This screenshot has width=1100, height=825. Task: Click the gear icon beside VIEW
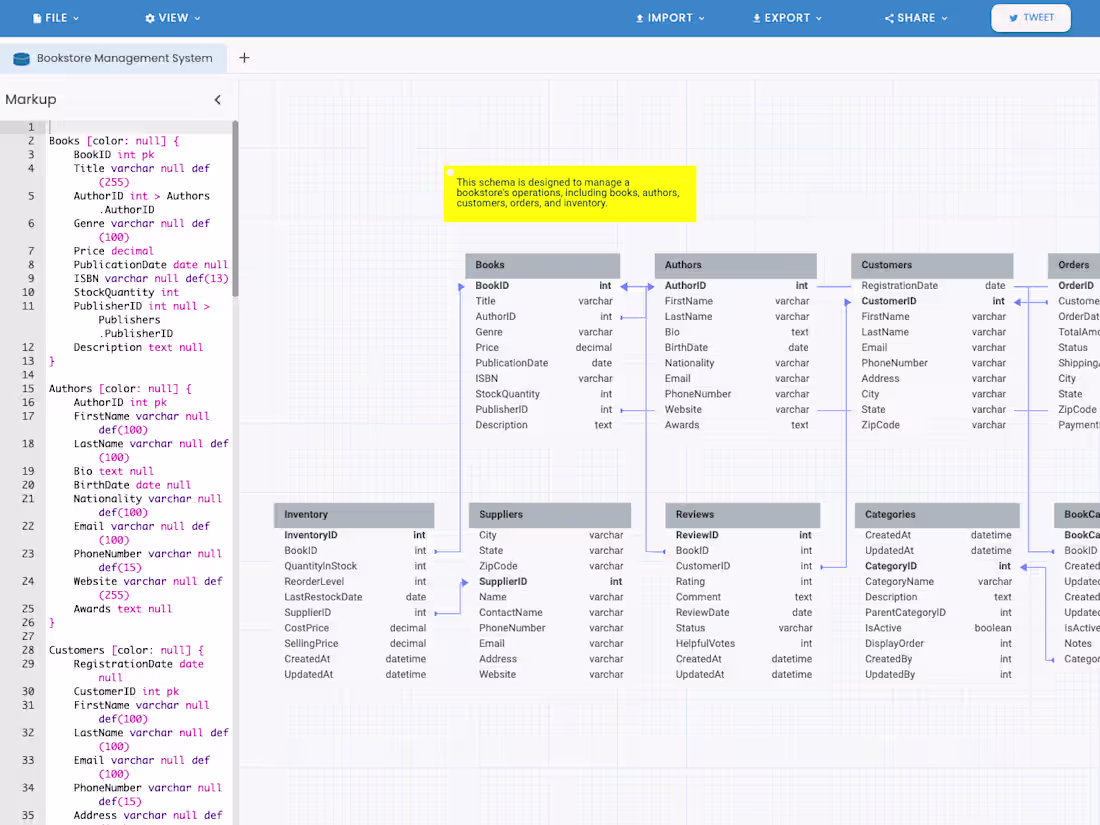150,18
